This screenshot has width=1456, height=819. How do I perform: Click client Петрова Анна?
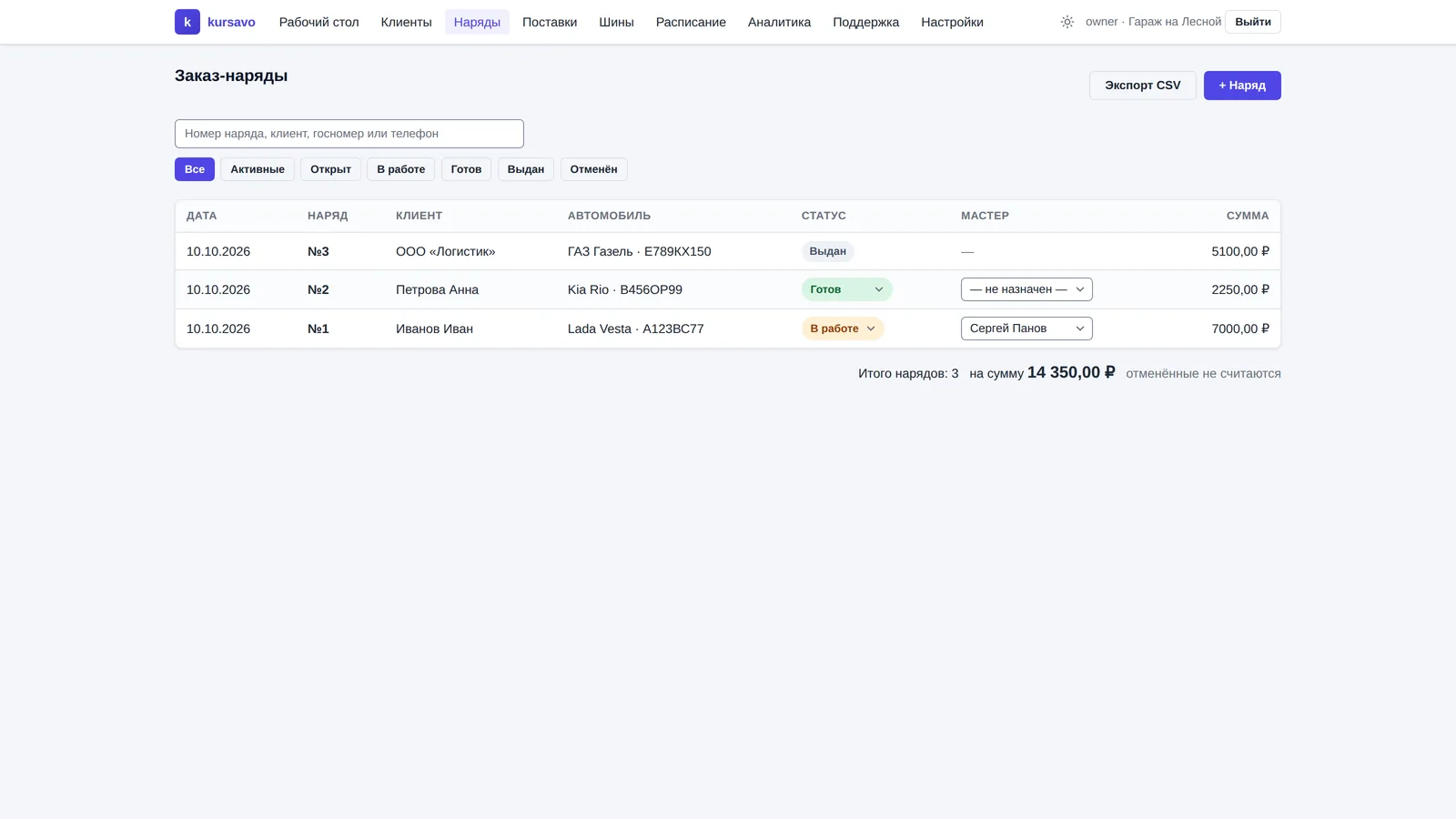tap(437, 290)
